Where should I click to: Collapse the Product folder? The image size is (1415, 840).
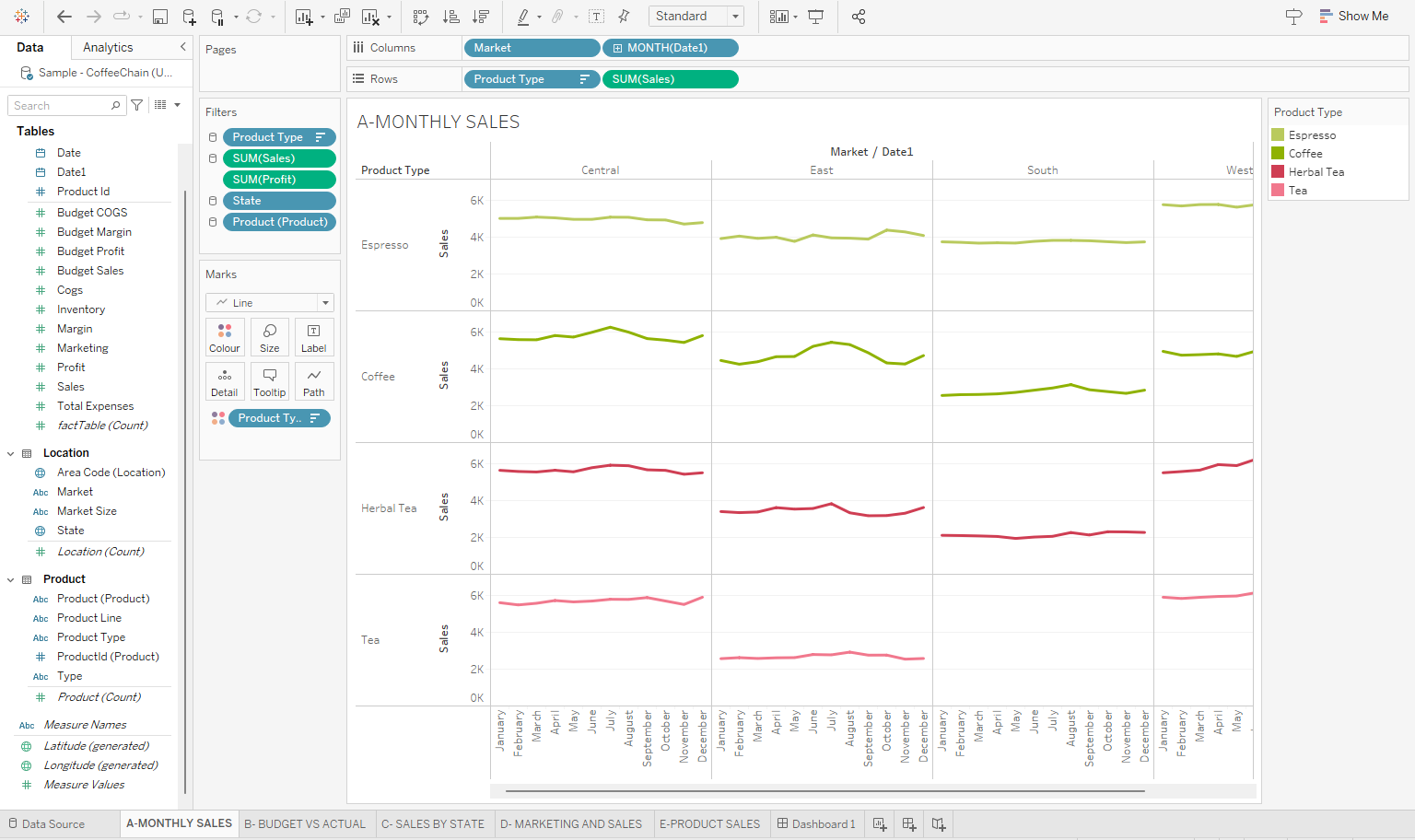coord(11,579)
